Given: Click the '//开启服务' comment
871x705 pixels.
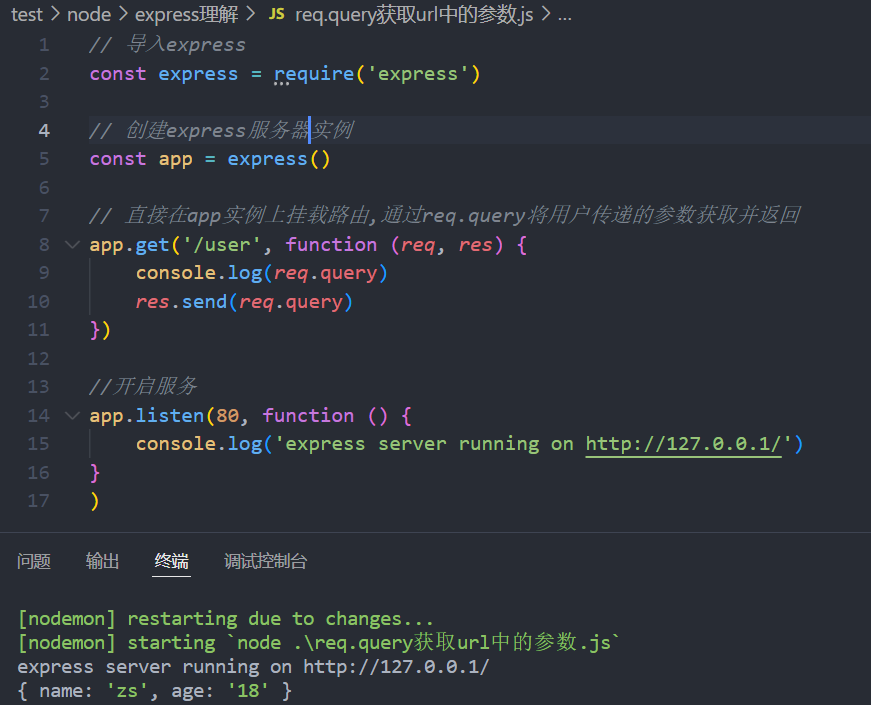Looking at the screenshot, I should coord(143,387).
